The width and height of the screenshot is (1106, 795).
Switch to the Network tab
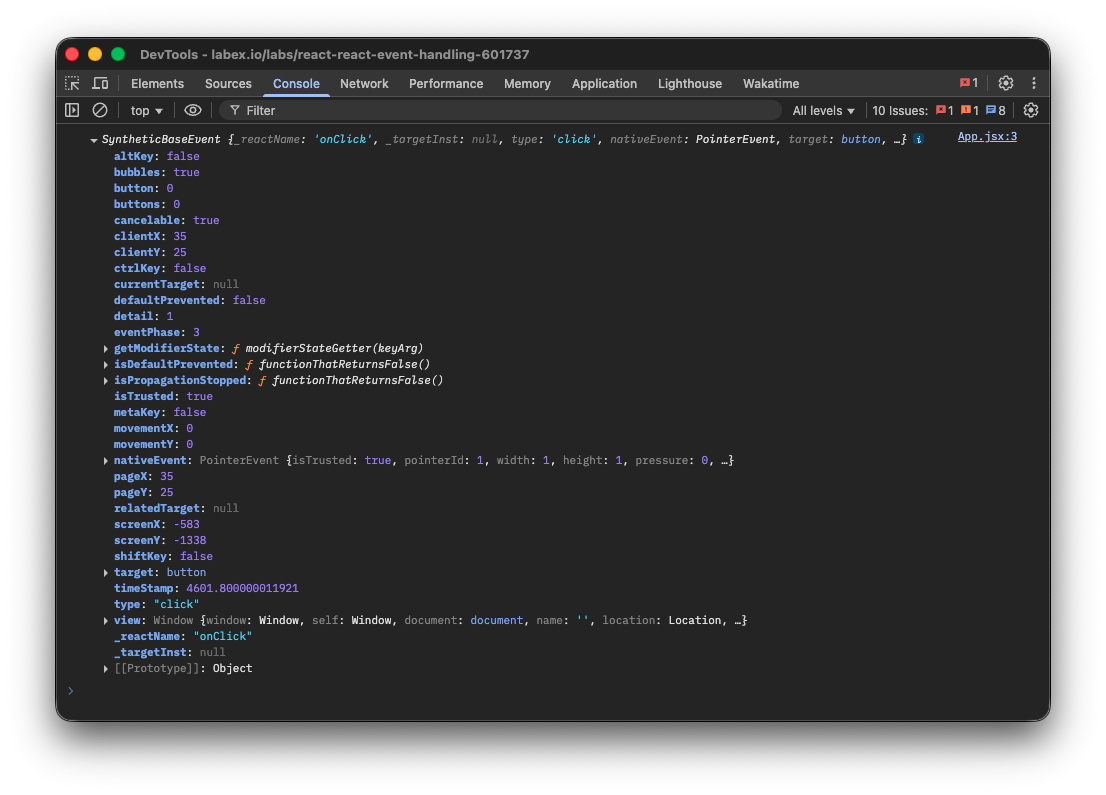(x=364, y=83)
